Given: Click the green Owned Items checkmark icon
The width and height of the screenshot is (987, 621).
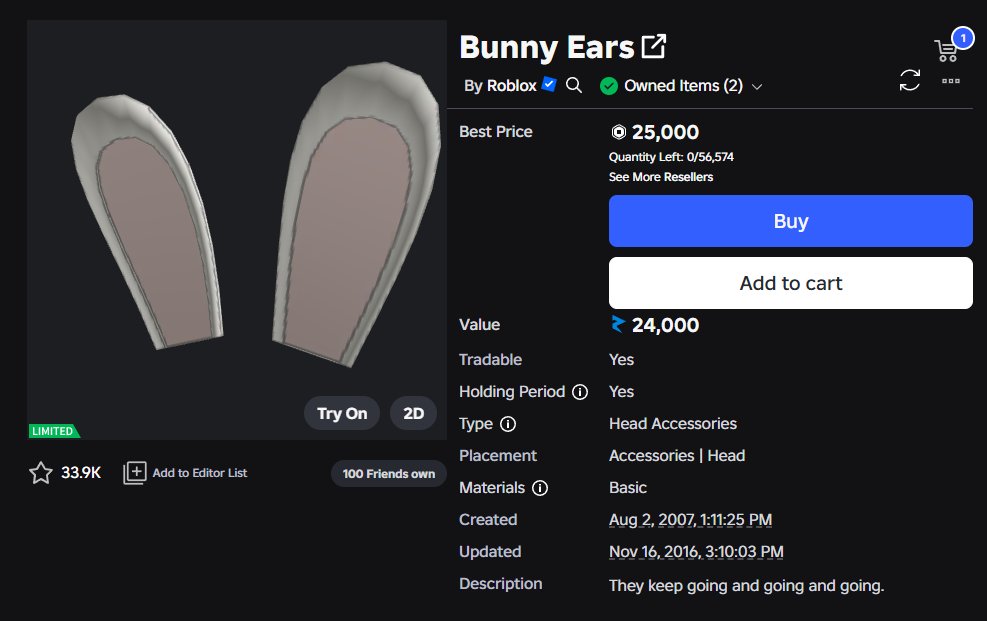Looking at the screenshot, I should click(x=609, y=86).
